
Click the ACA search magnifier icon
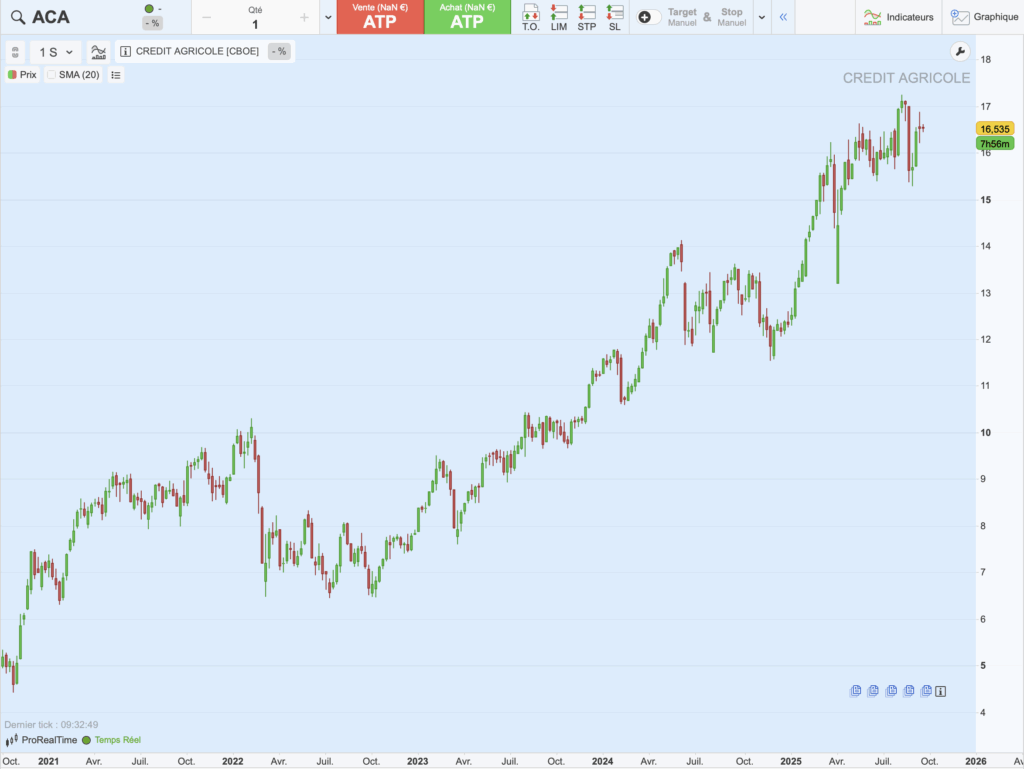(x=17, y=17)
